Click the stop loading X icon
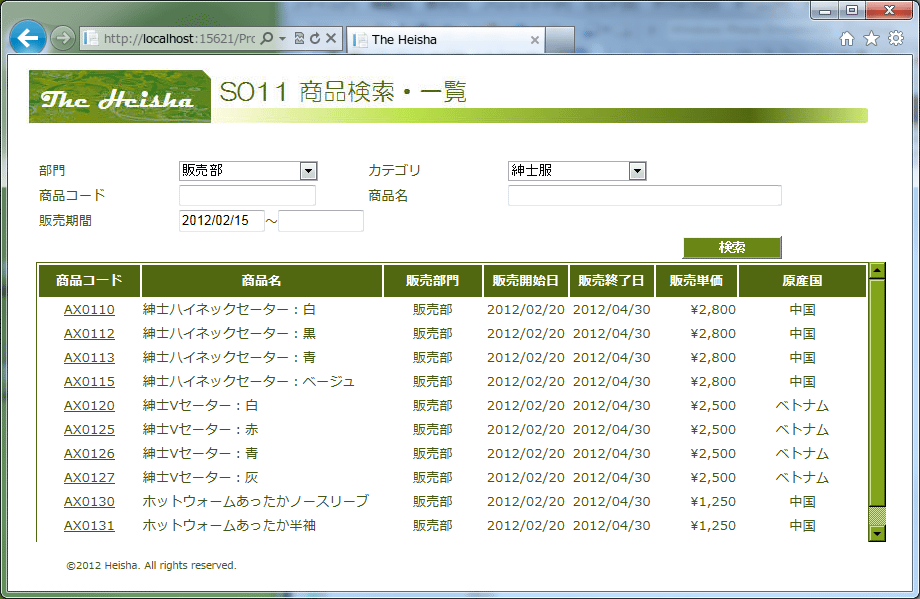This screenshot has width=920, height=599. 331,39
